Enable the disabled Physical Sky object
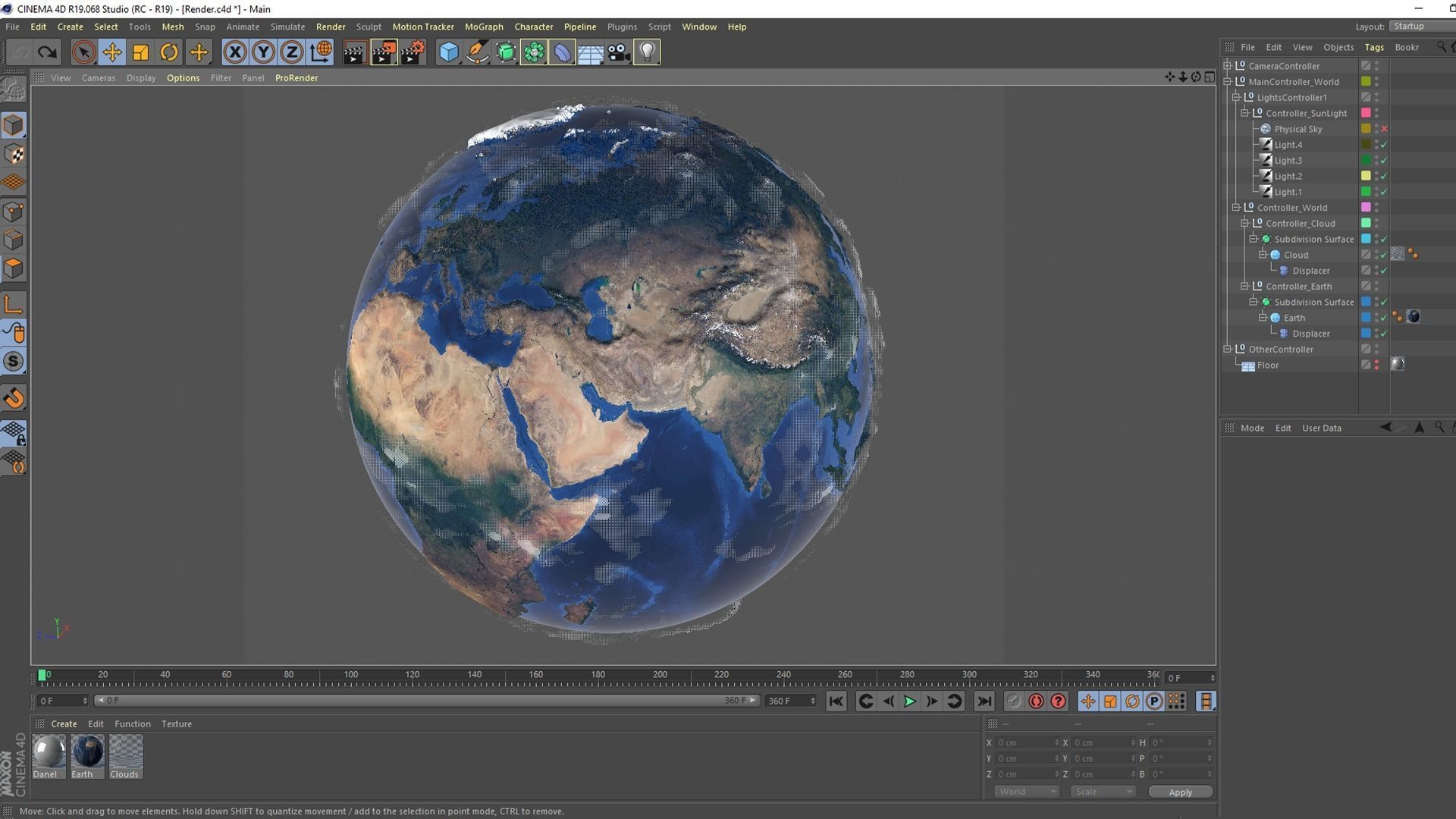The width and height of the screenshot is (1456, 819). (1384, 129)
